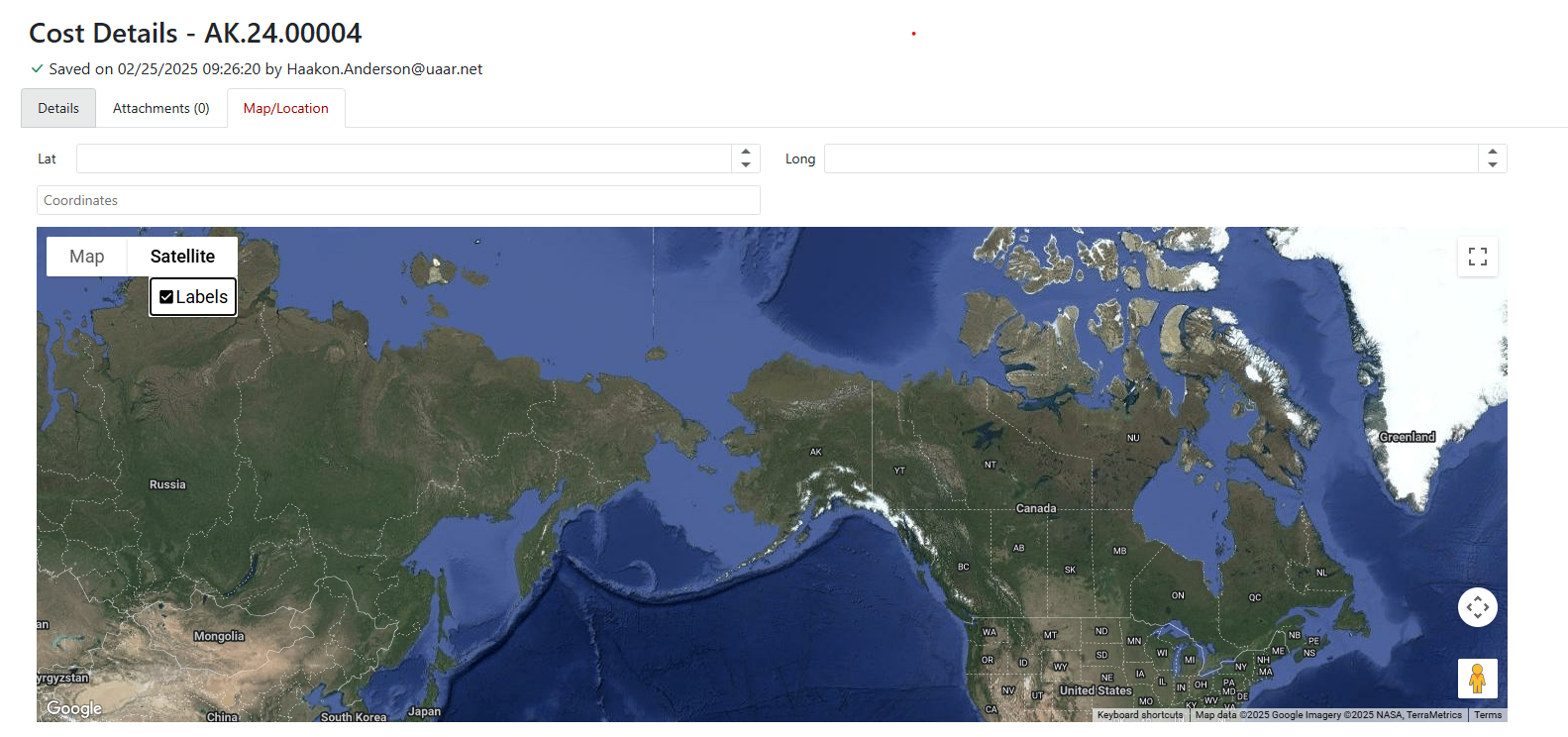The width and height of the screenshot is (1568, 737).
Task: Toggle fullscreen map view
Action: tap(1477, 257)
